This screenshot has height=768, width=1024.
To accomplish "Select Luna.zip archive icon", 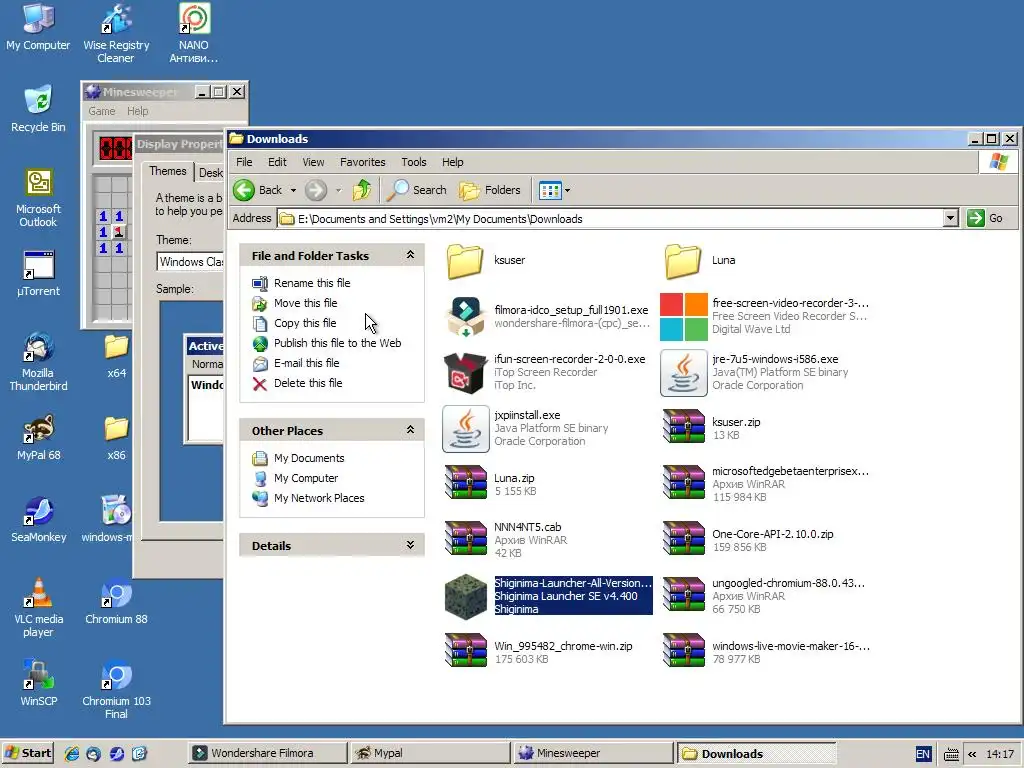I will 466,483.
